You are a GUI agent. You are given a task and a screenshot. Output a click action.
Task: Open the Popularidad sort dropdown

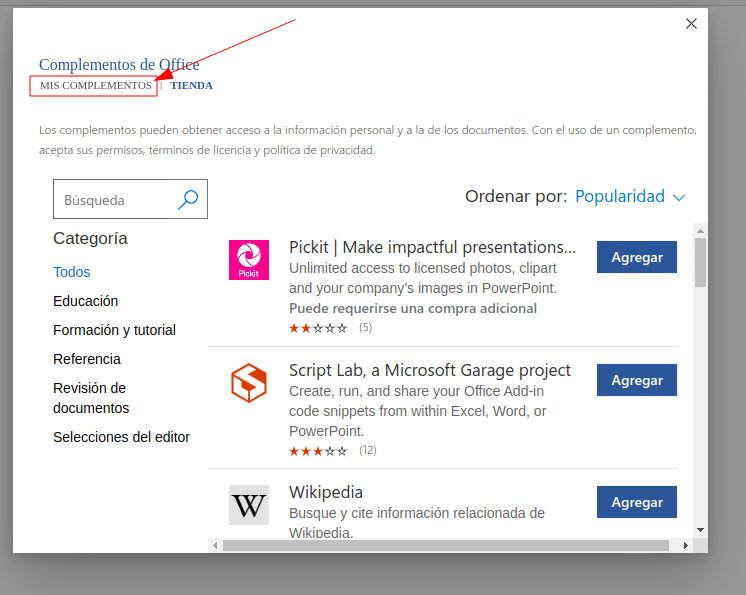(630, 197)
